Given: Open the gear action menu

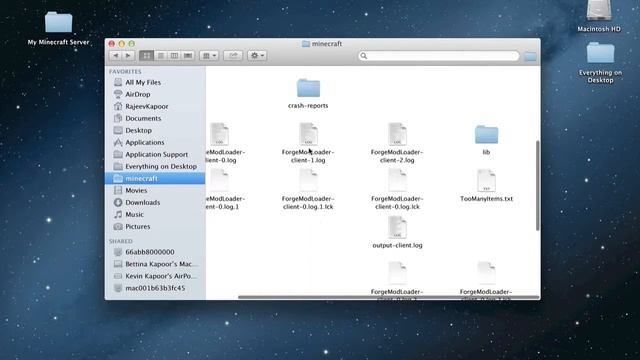Looking at the screenshot, I should [257, 56].
